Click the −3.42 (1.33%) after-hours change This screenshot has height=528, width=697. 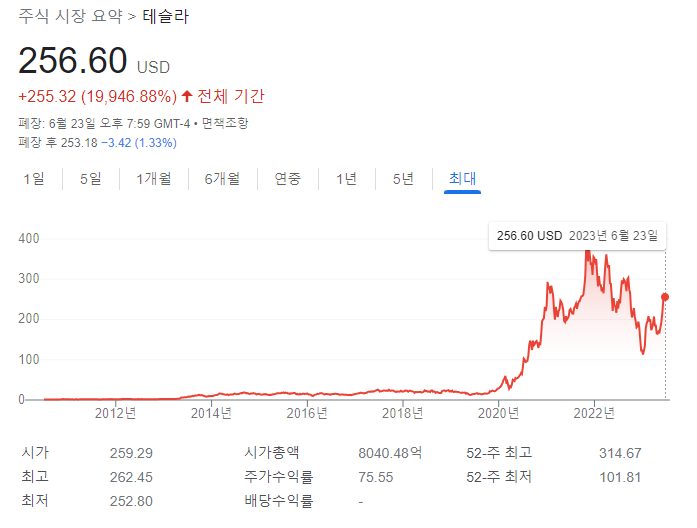pyautogui.click(x=139, y=143)
